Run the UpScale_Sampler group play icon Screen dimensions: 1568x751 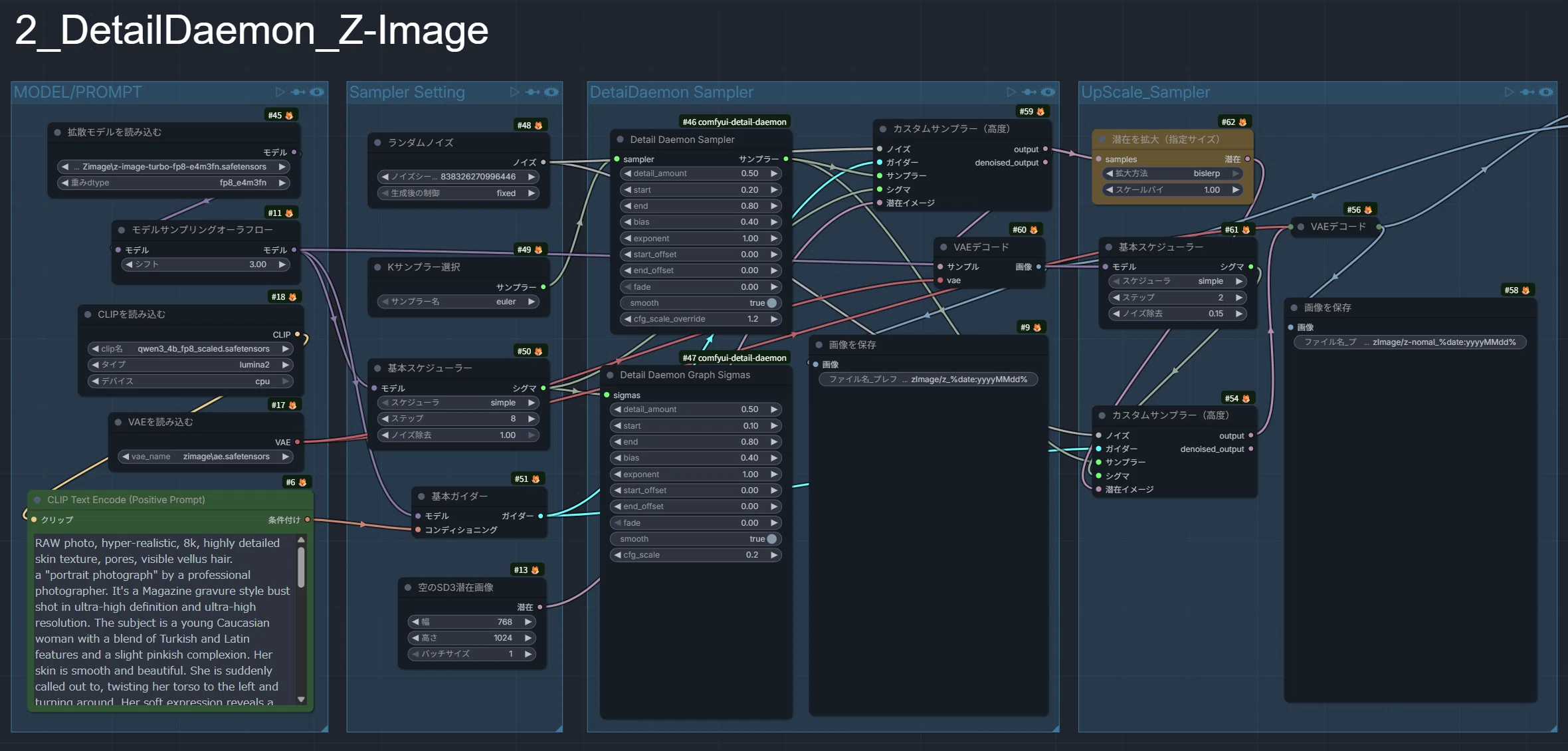(x=1509, y=92)
